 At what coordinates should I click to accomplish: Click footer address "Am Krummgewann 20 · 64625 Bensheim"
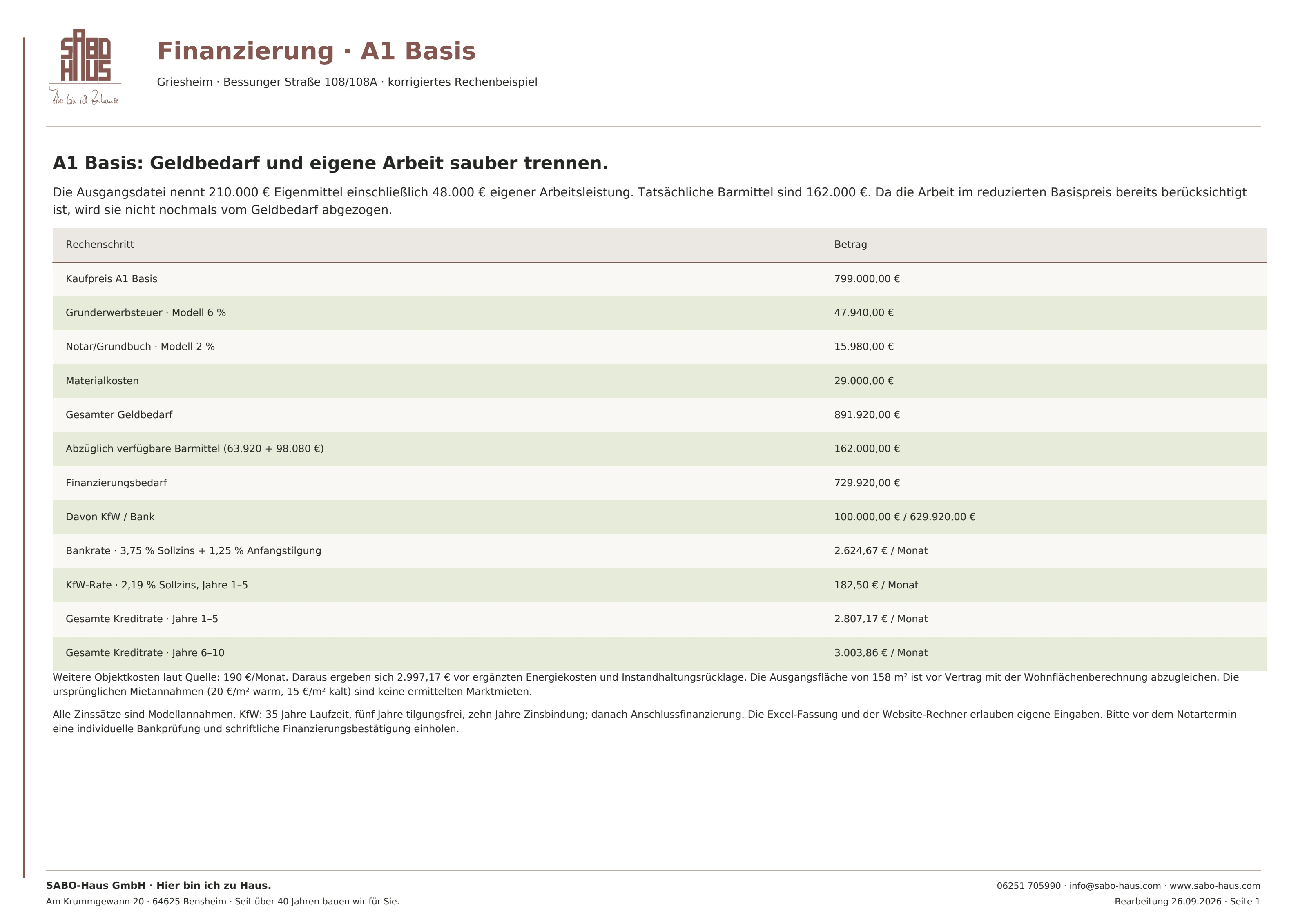pos(136,901)
